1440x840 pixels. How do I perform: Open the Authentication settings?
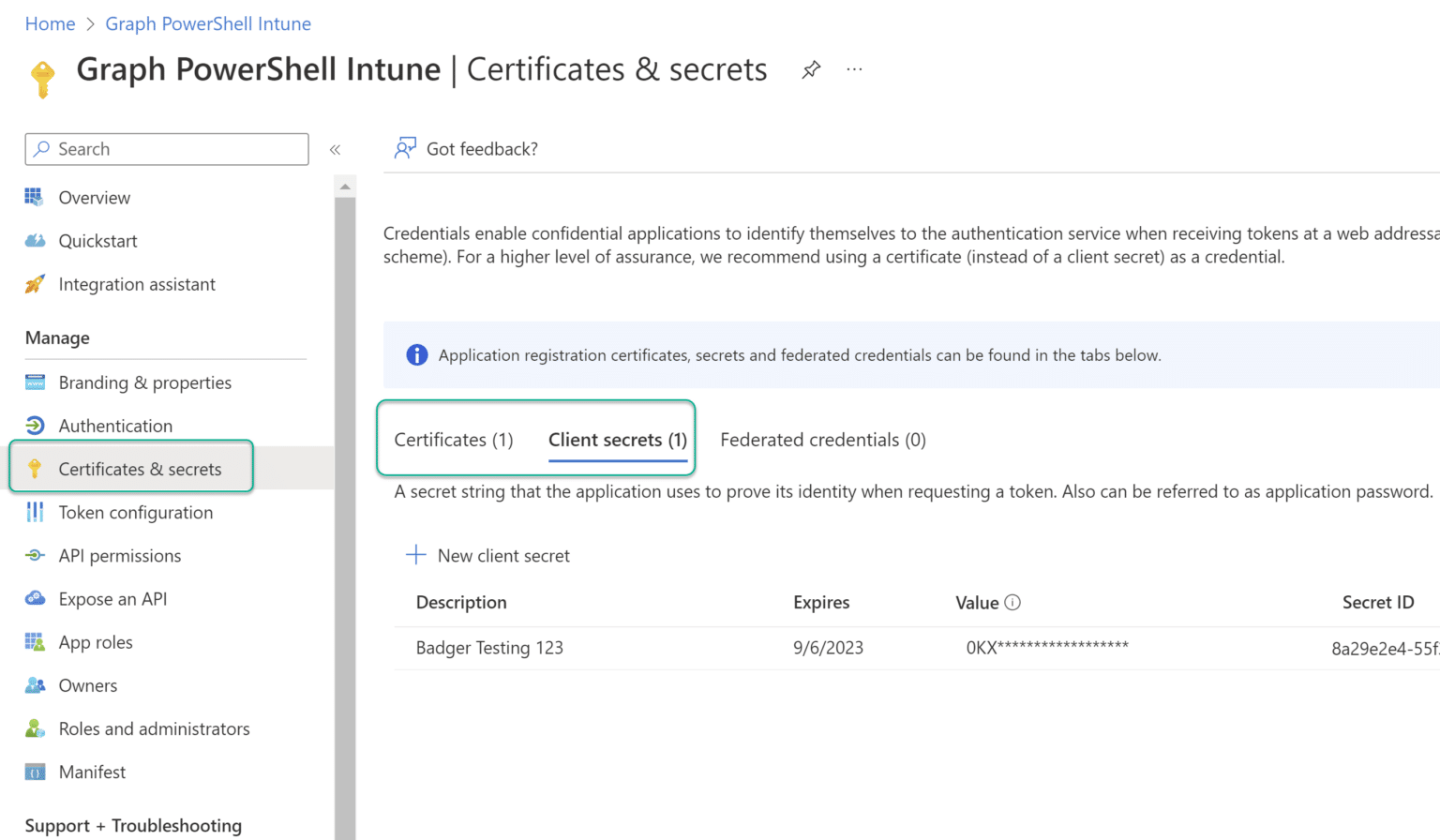pos(115,426)
